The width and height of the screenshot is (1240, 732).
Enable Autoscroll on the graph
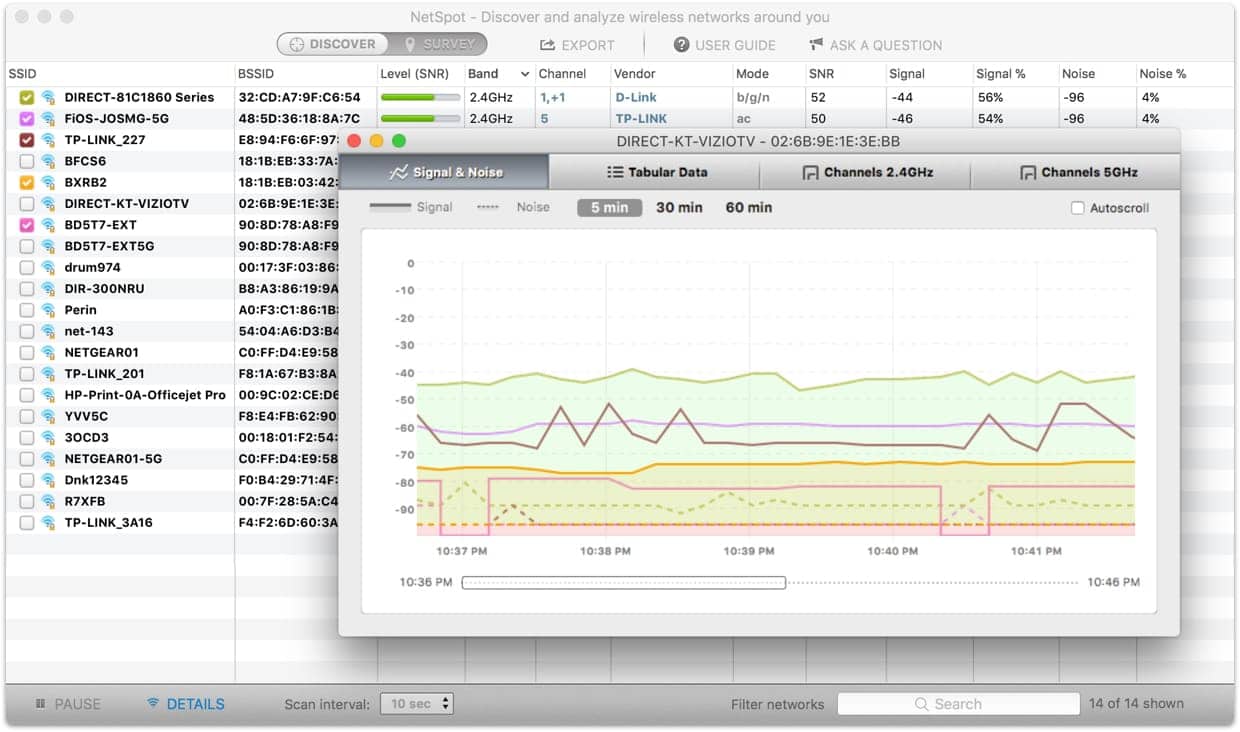point(1077,207)
